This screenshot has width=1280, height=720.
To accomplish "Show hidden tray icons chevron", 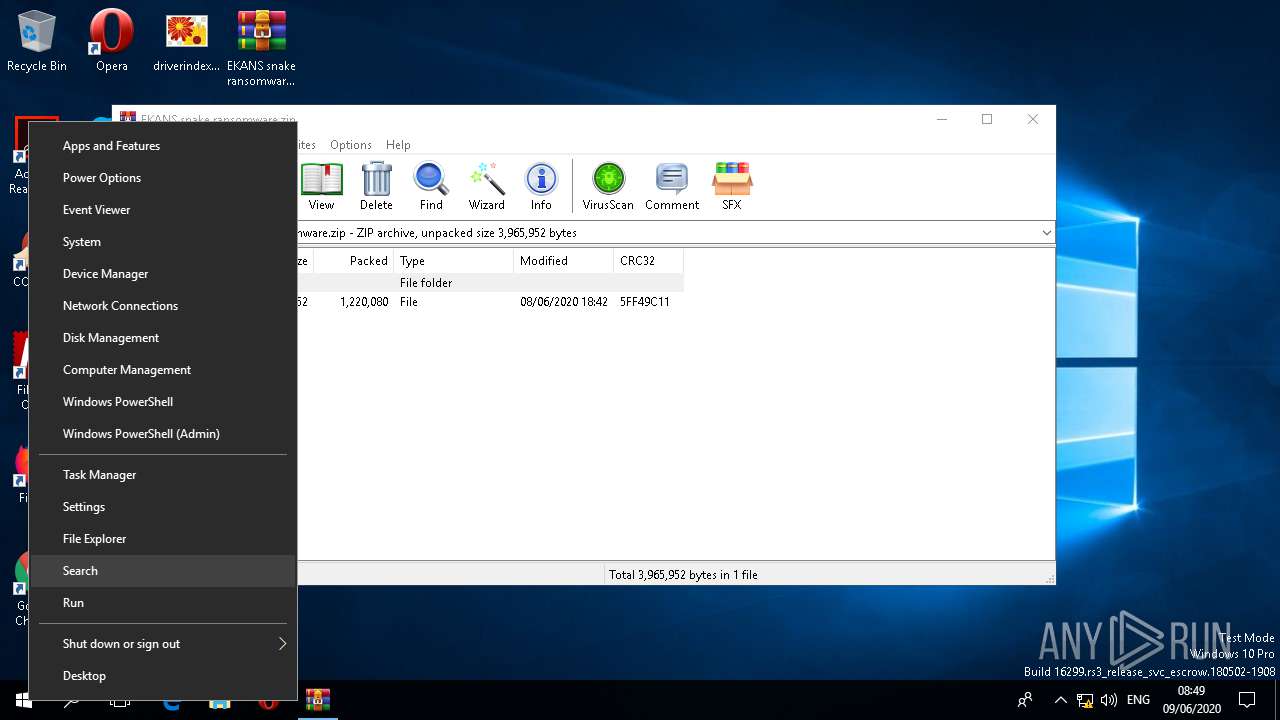I will pos(1061,700).
